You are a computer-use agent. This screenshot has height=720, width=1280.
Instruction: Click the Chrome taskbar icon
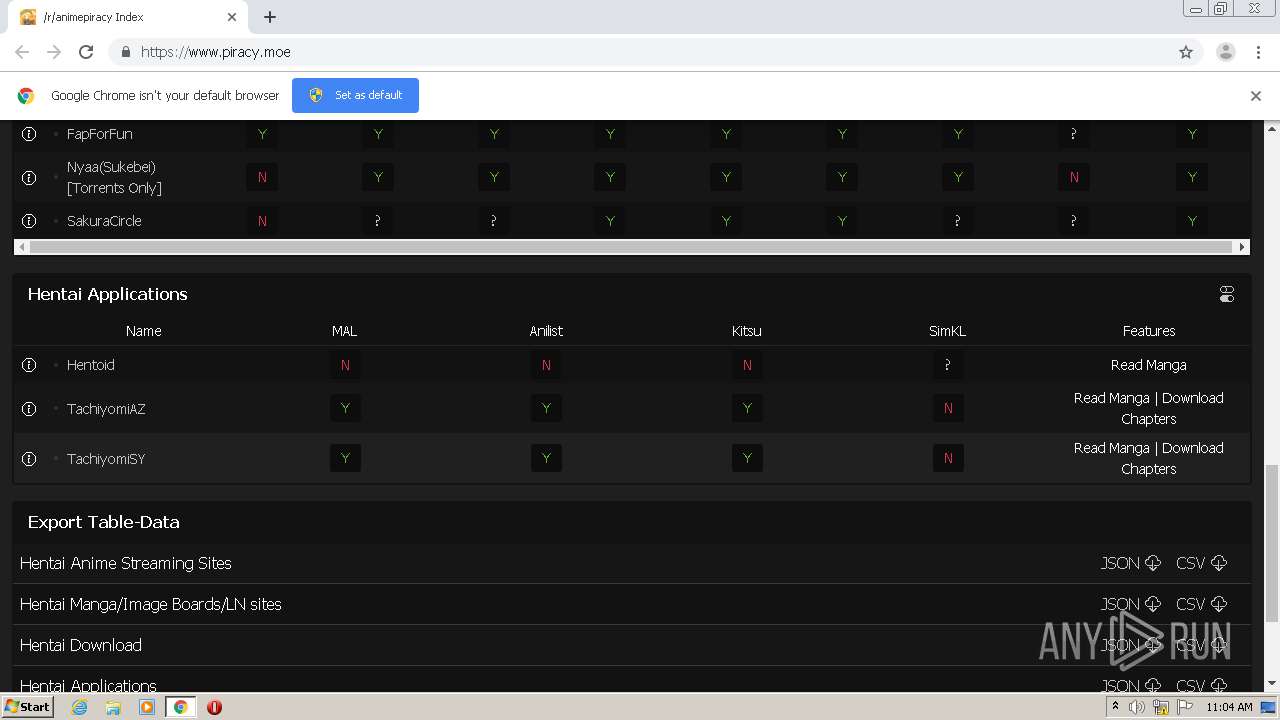(x=181, y=707)
